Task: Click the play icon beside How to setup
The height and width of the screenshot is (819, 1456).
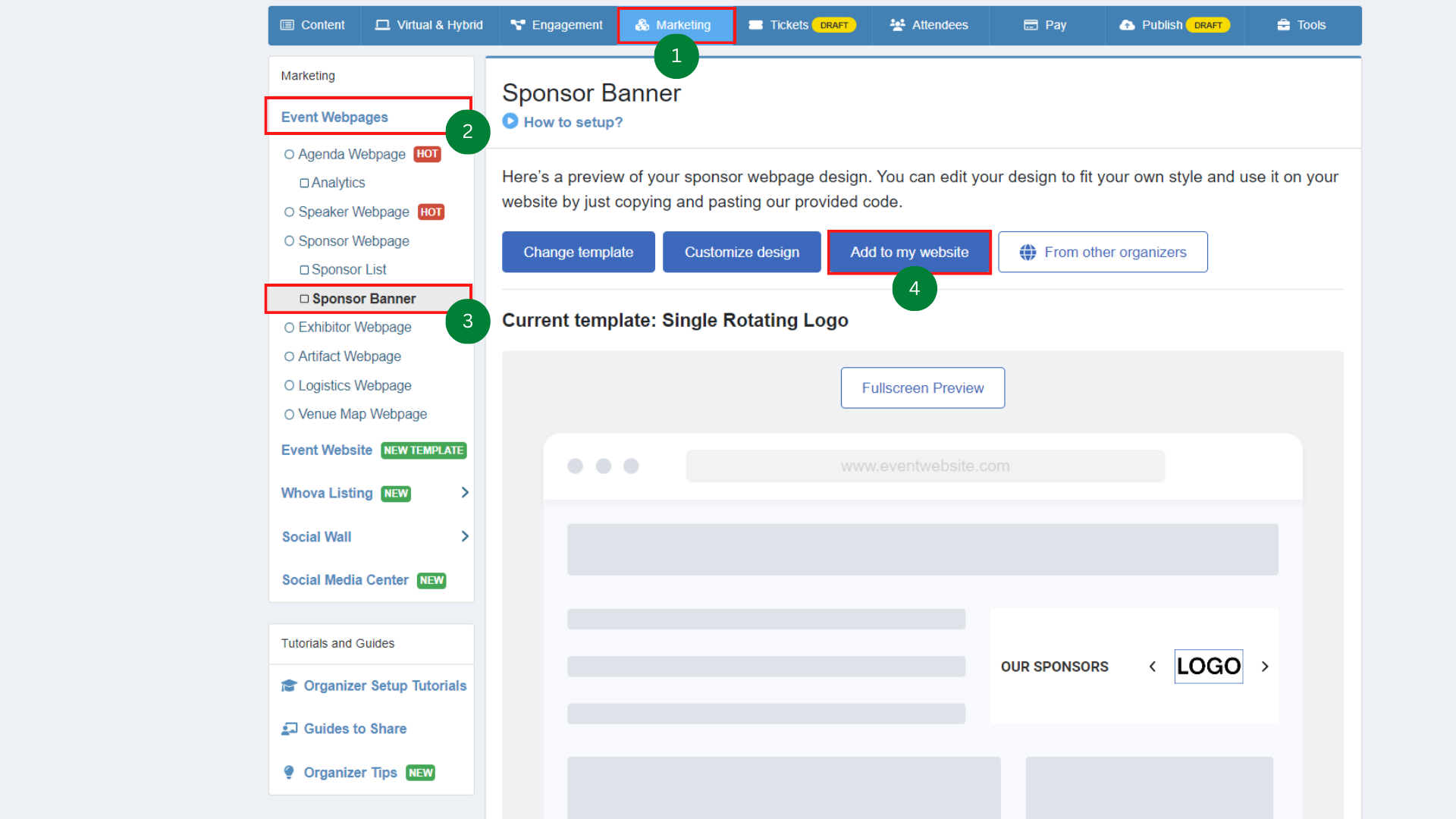Action: [x=510, y=121]
